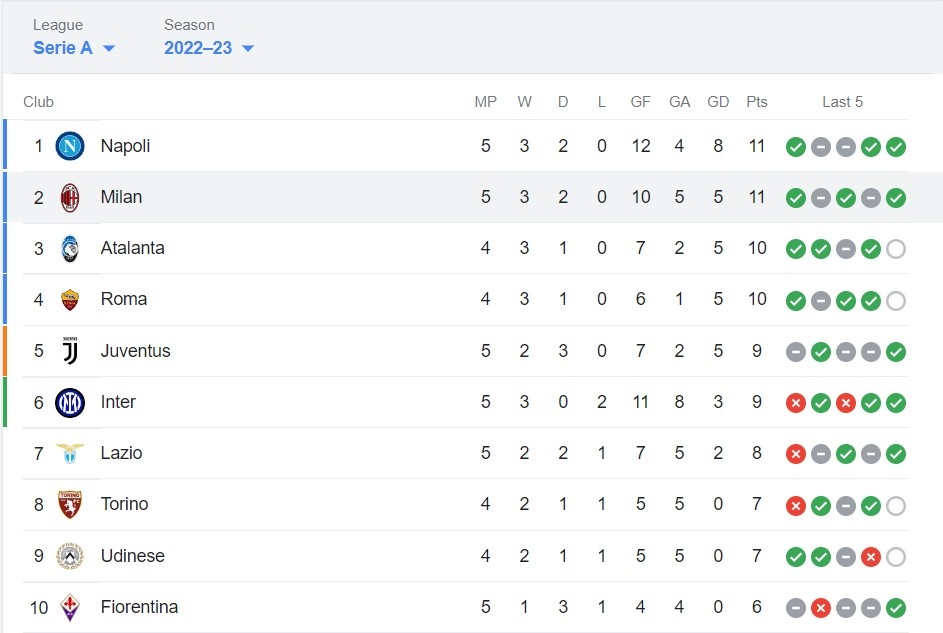Image resolution: width=943 pixels, height=633 pixels.
Task: Open the Napoli team page link
Action: (125, 146)
